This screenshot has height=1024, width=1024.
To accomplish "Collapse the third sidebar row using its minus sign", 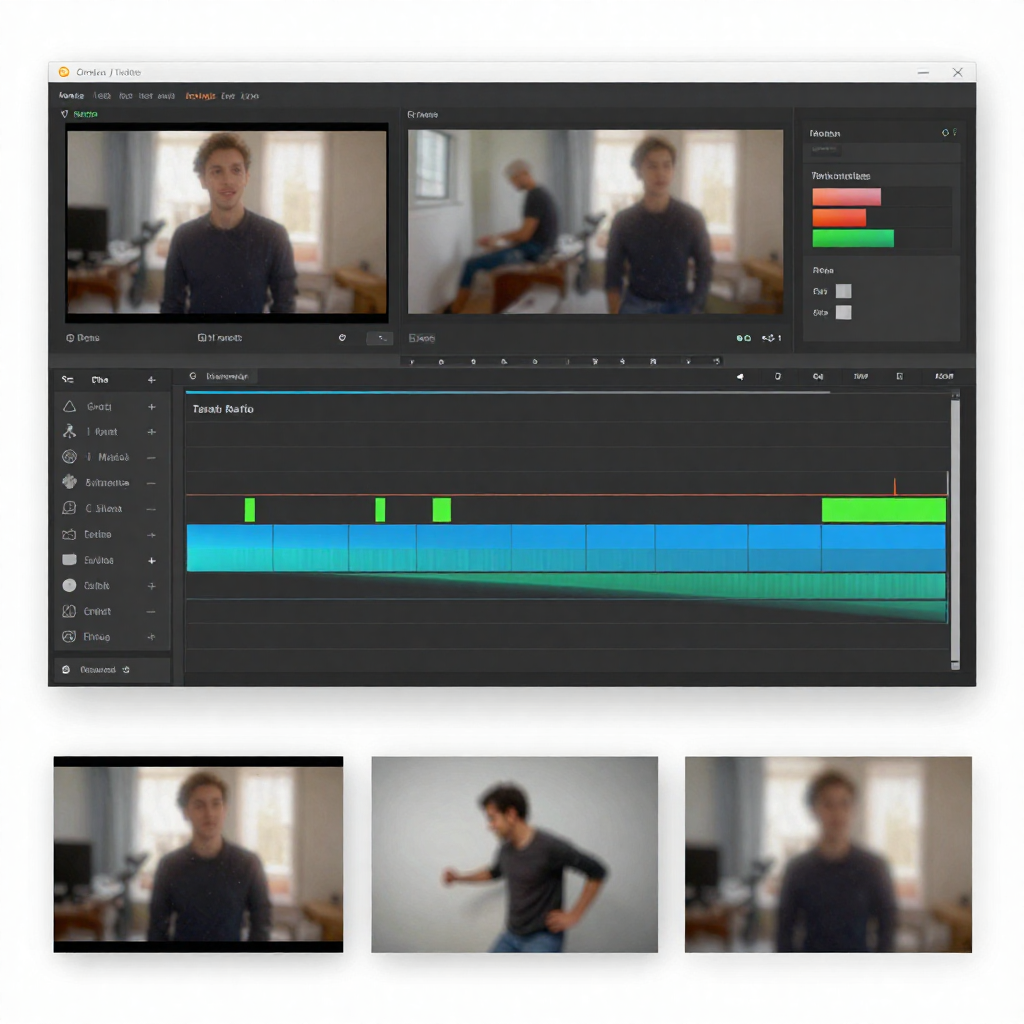I will click(152, 457).
